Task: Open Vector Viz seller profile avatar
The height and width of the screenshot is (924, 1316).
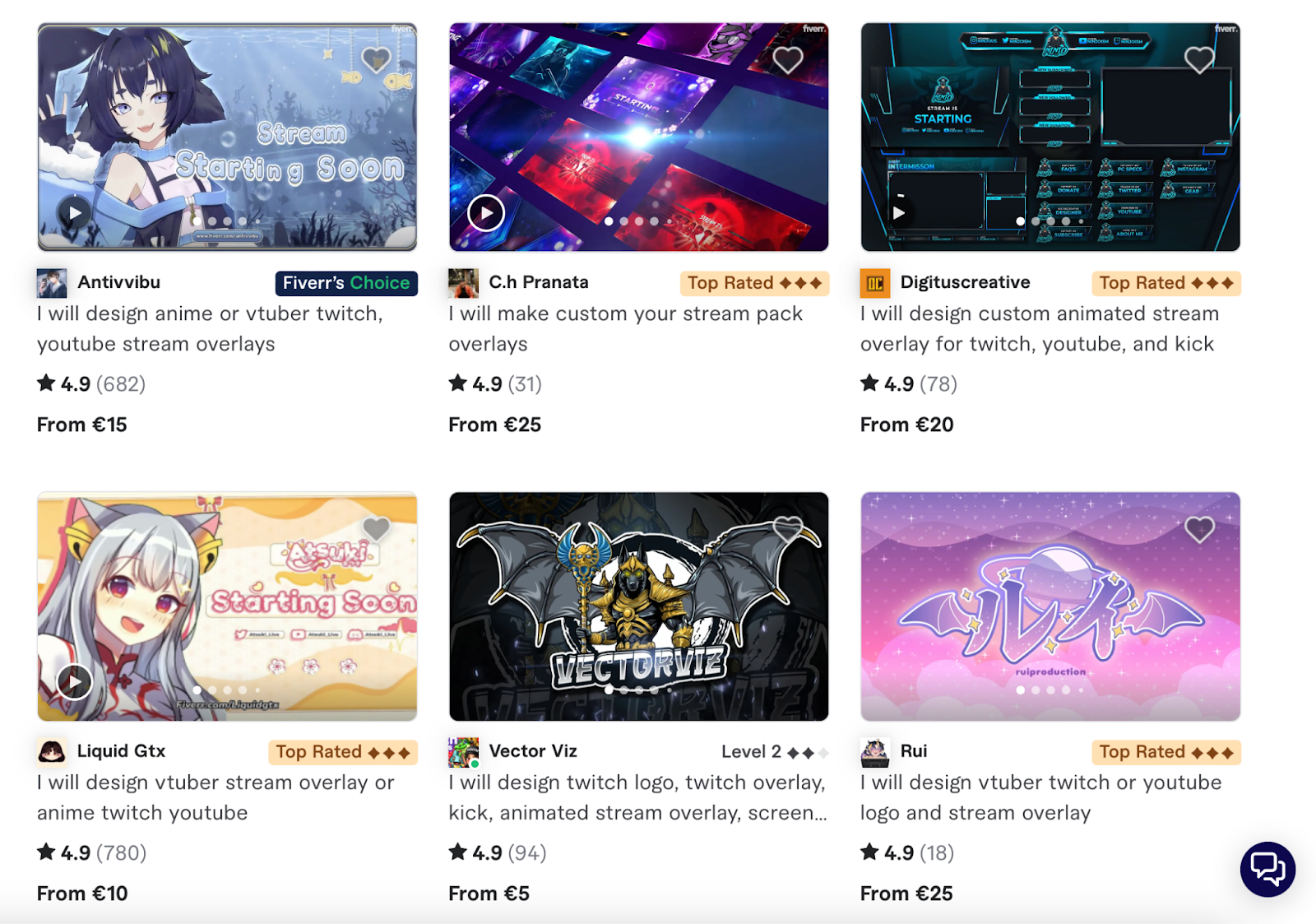Action: coord(463,752)
